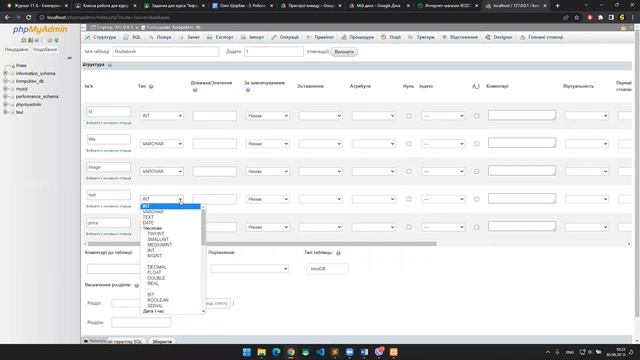This screenshot has width=640, height=360.
Task: Focus length/values field for id row
Action: pyautogui.click(x=215, y=116)
